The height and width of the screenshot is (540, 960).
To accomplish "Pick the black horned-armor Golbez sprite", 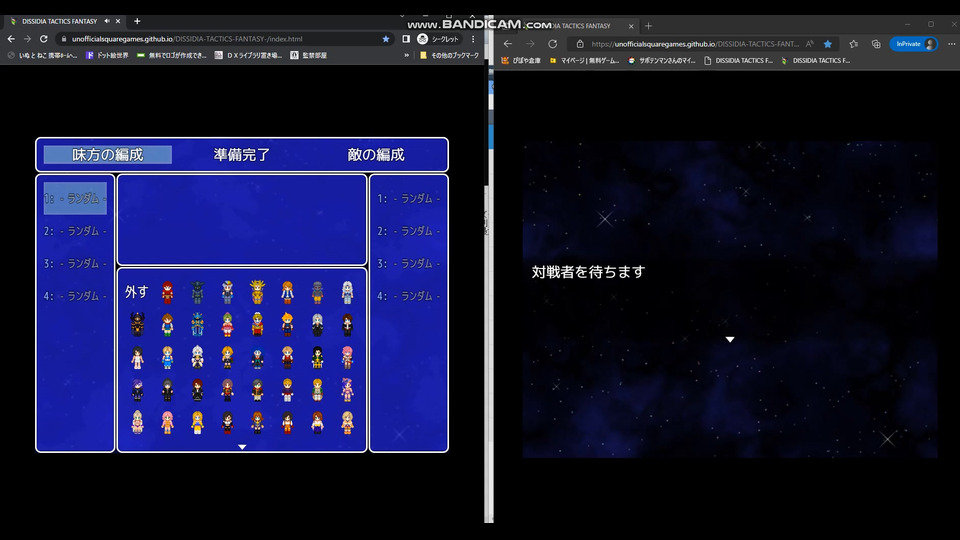I will tap(137, 325).
